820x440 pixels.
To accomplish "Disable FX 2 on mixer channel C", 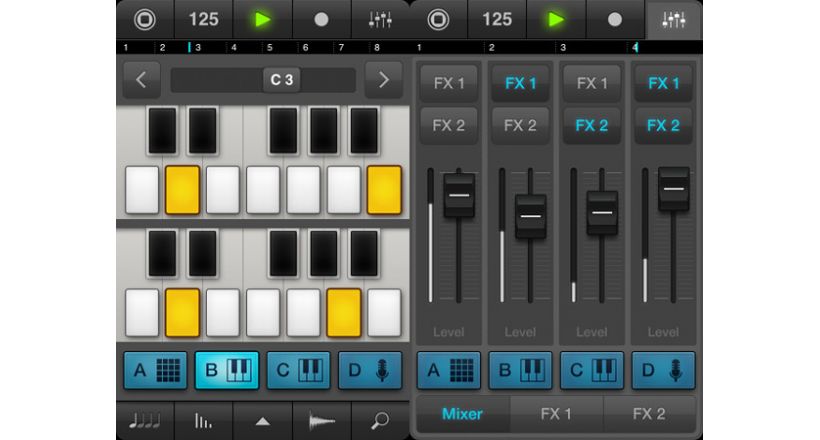I will [x=592, y=126].
